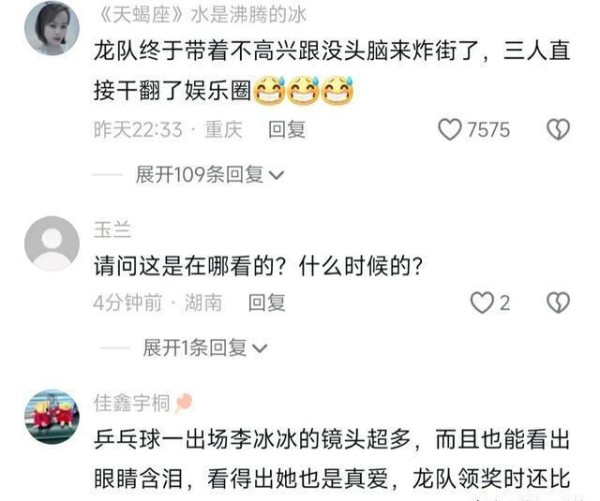Click chevron next to 展开1条回复
The image size is (600, 501).
260,349
